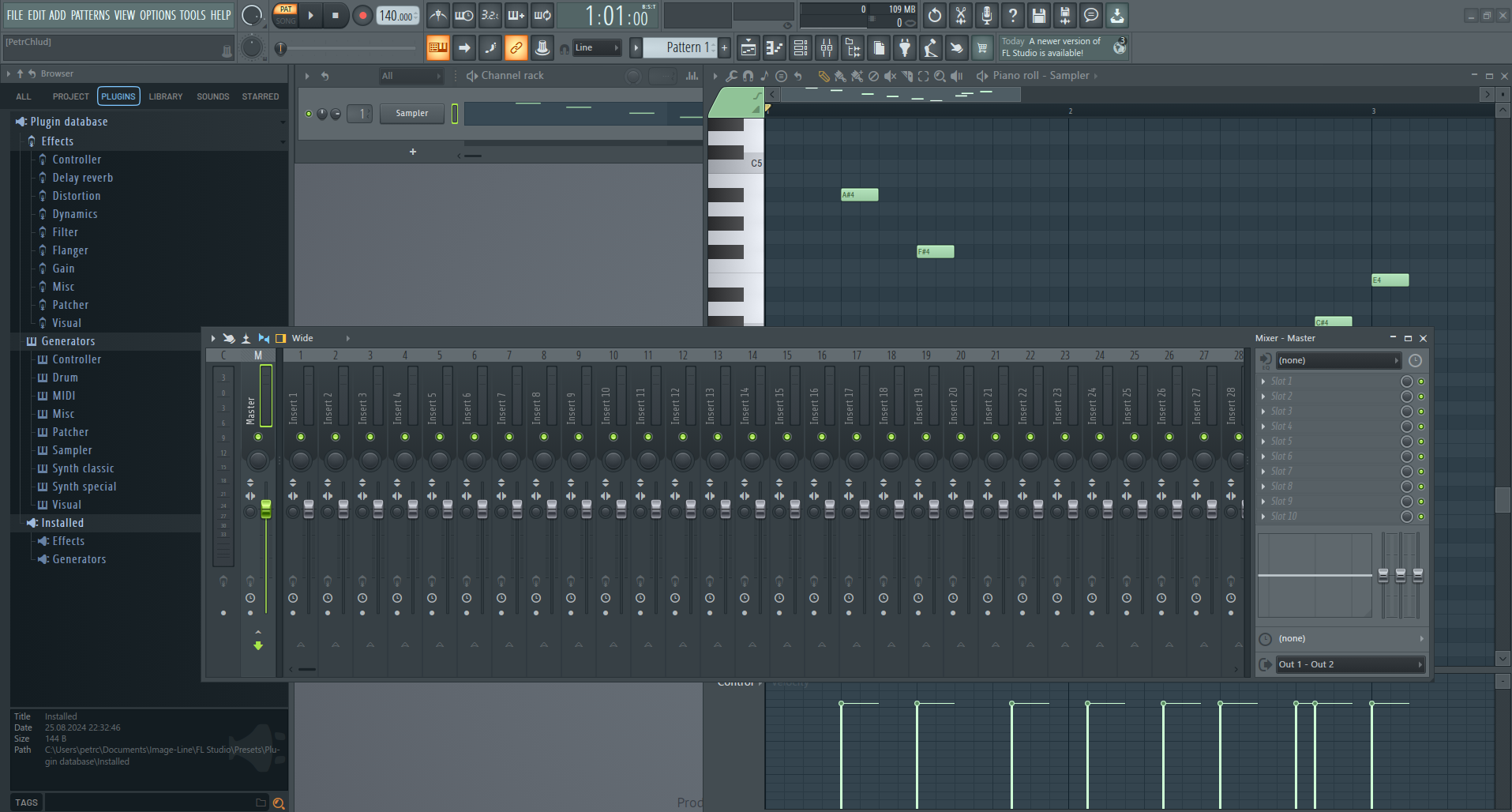This screenshot has width=1512, height=812.
Task: Open the OPTIONS menu
Action: coord(158,15)
